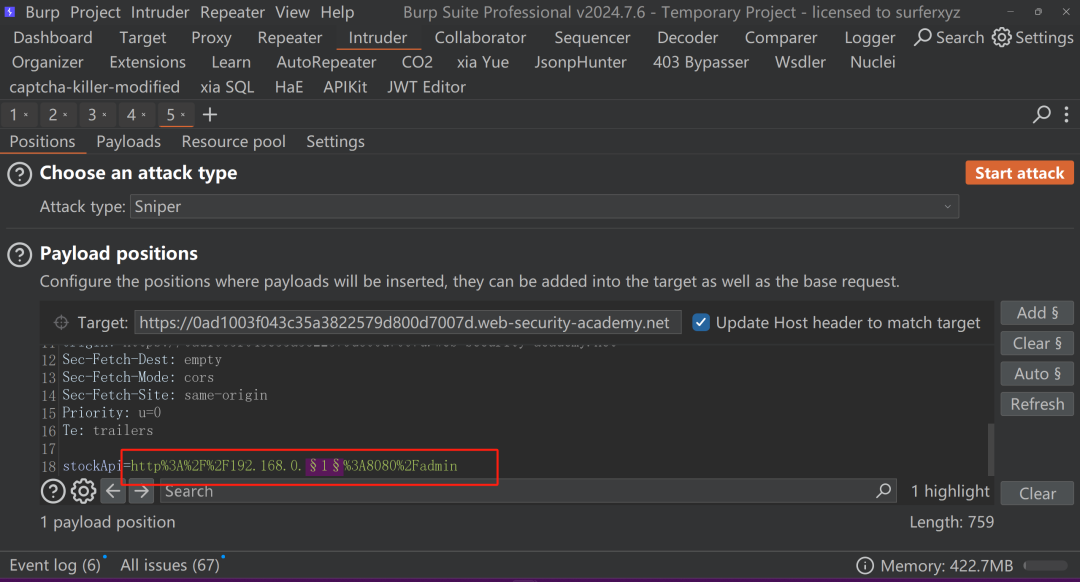
Task: Open the 403 Bypasser tab
Action: tap(700, 63)
